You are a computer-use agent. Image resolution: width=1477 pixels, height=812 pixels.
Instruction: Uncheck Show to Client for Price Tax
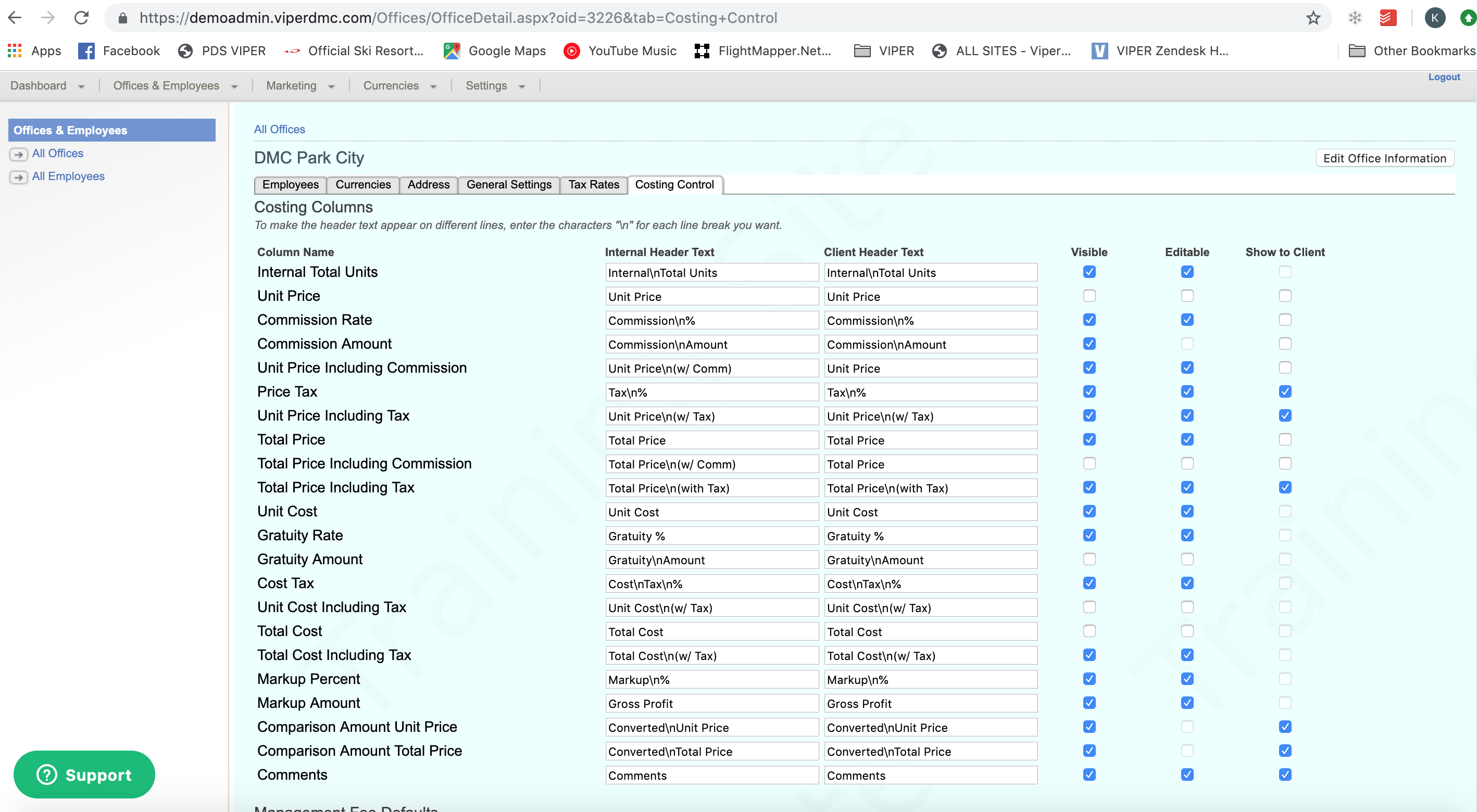pyautogui.click(x=1285, y=391)
